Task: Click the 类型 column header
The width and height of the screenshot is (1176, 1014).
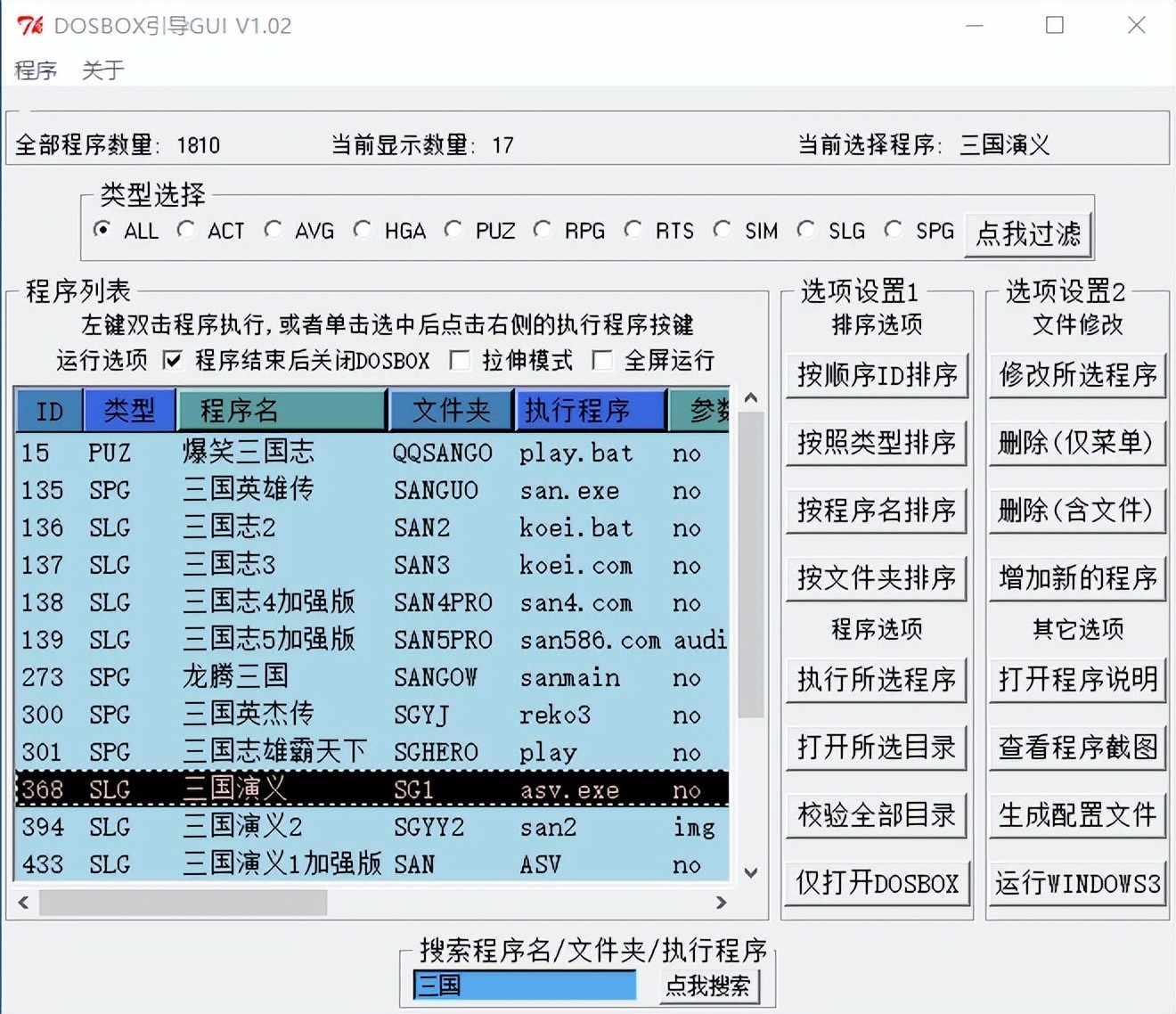Action: [x=129, y=411]
